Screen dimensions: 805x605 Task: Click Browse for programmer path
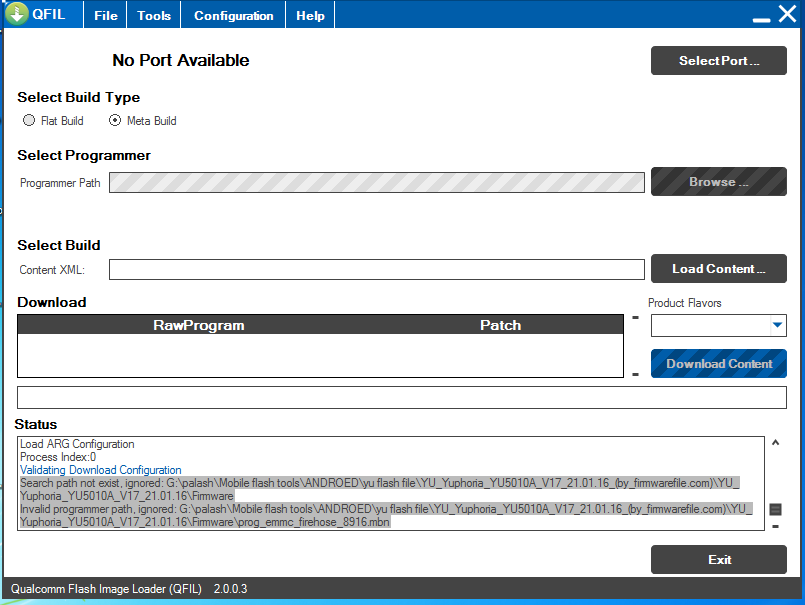coord(719,182)
